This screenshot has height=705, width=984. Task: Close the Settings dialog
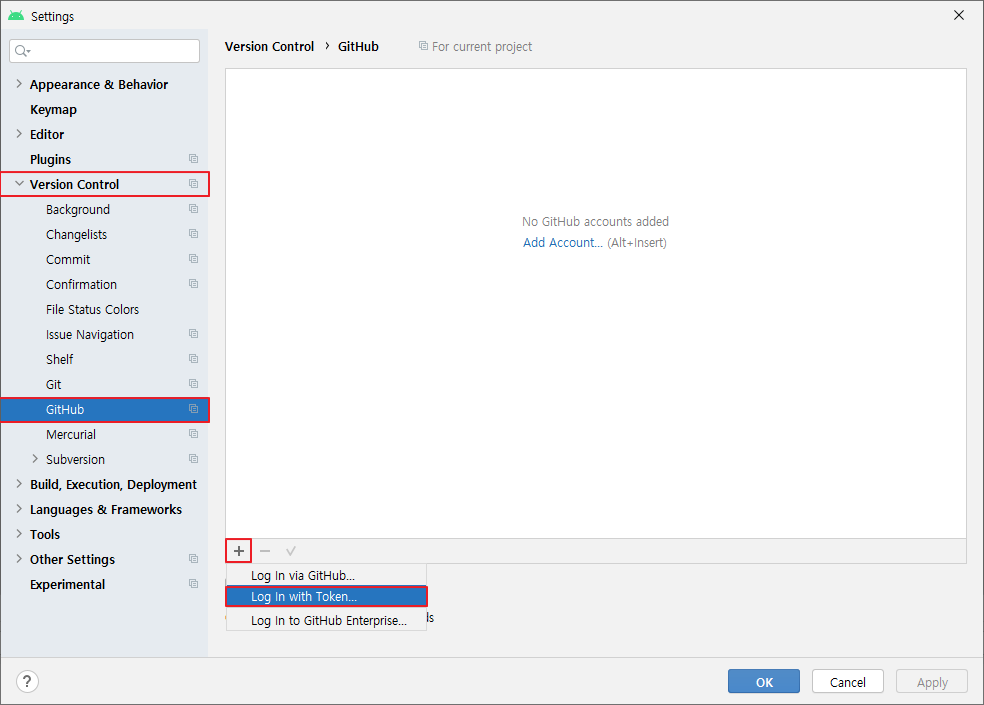click(x=959, y=15)
